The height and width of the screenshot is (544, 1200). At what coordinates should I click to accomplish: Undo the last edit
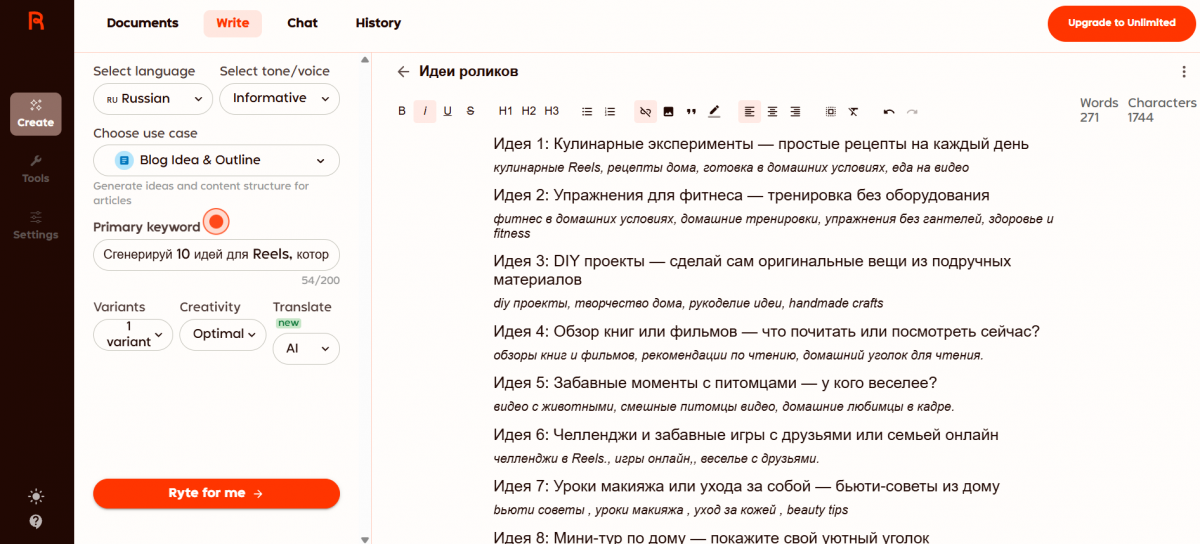pos(888,111)
